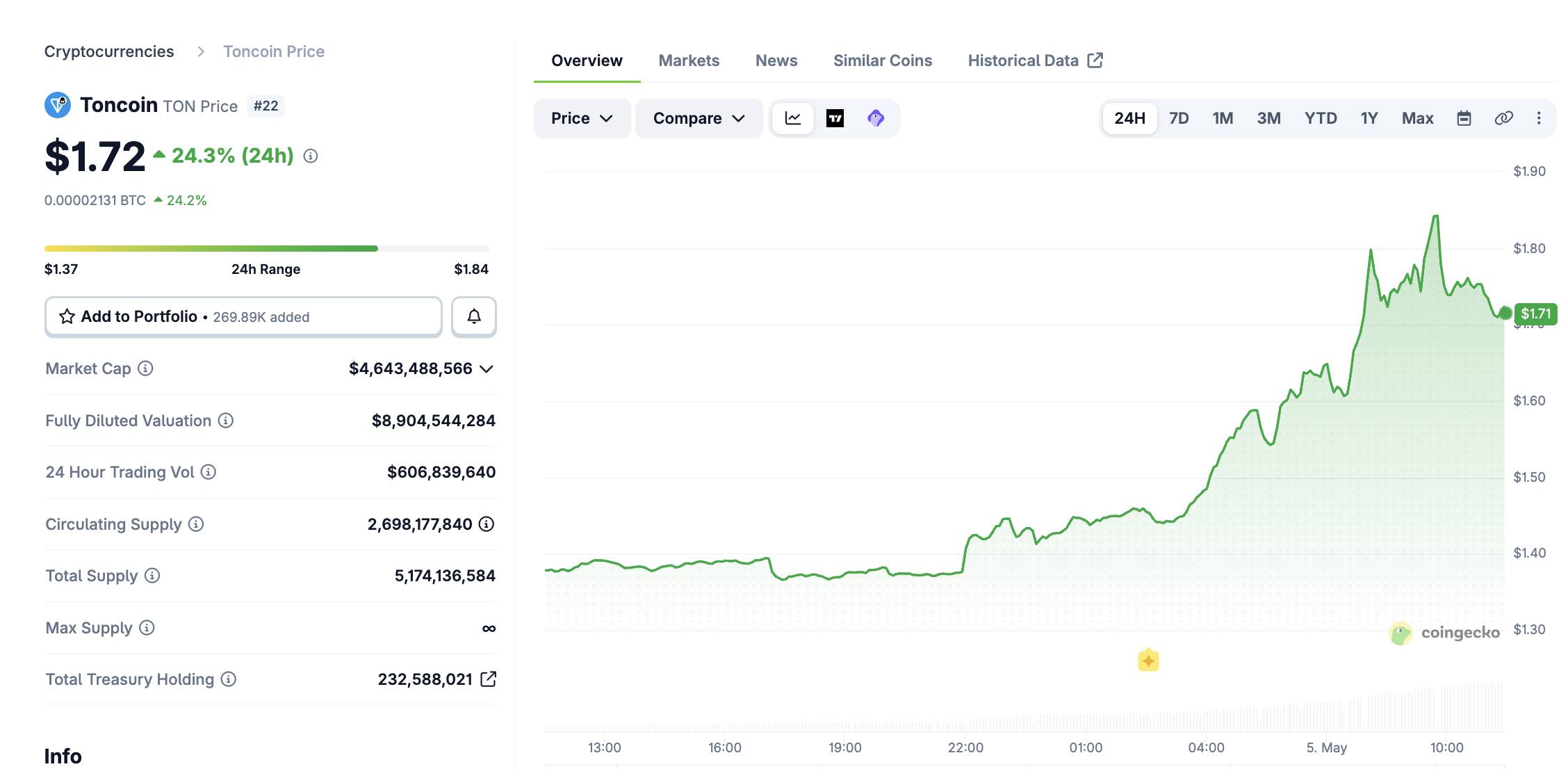
Task: Click Toncoin Price breadcrumb
Action: 274,52
